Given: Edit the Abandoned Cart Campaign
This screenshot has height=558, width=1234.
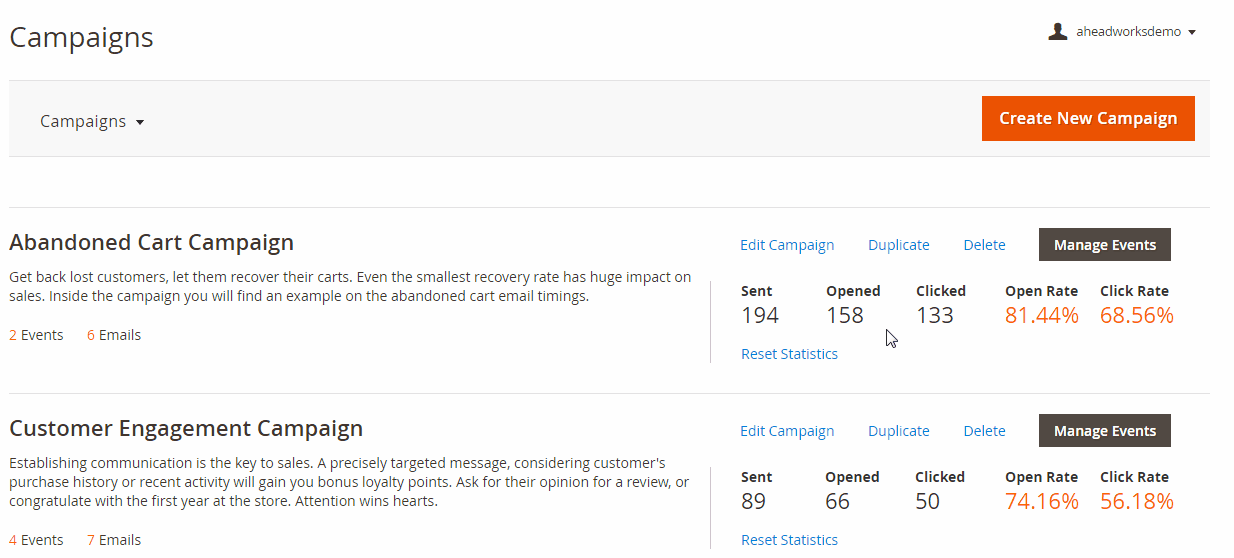Looking at the screenshot, I should pos(787,245).
